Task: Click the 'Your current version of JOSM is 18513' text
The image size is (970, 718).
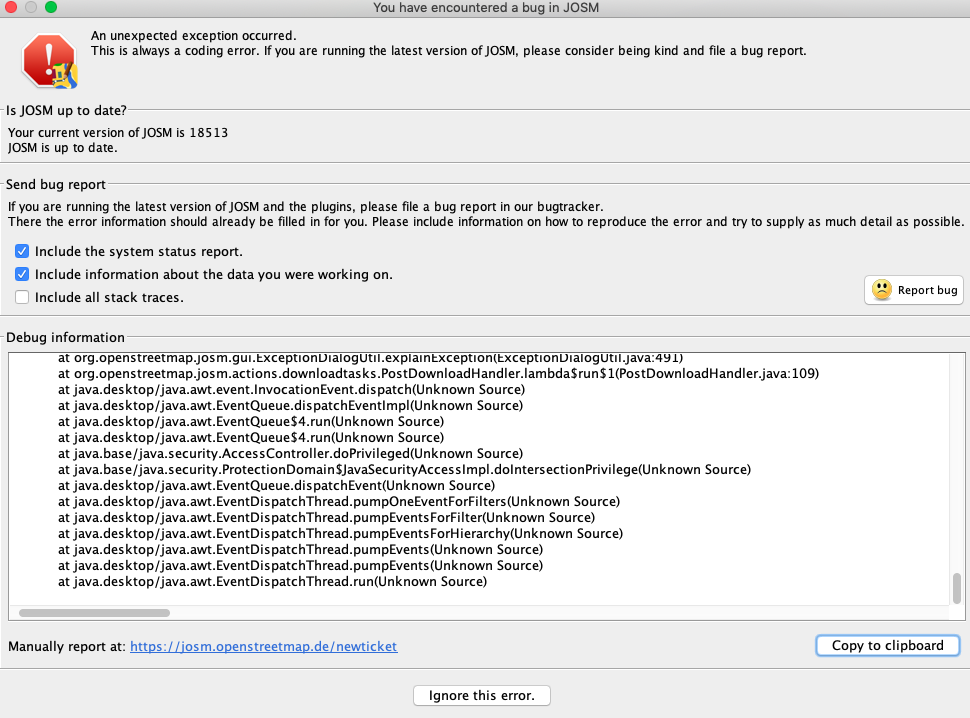Action: point(118,133)
